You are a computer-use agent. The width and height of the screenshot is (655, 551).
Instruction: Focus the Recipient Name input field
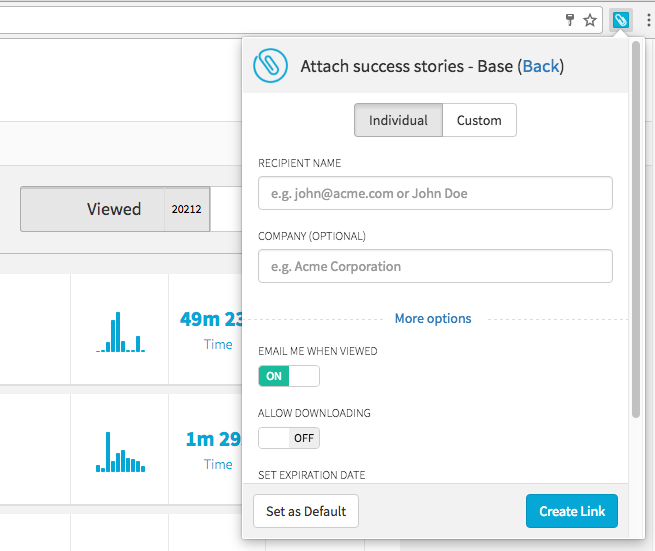click(x=435, y=193)
